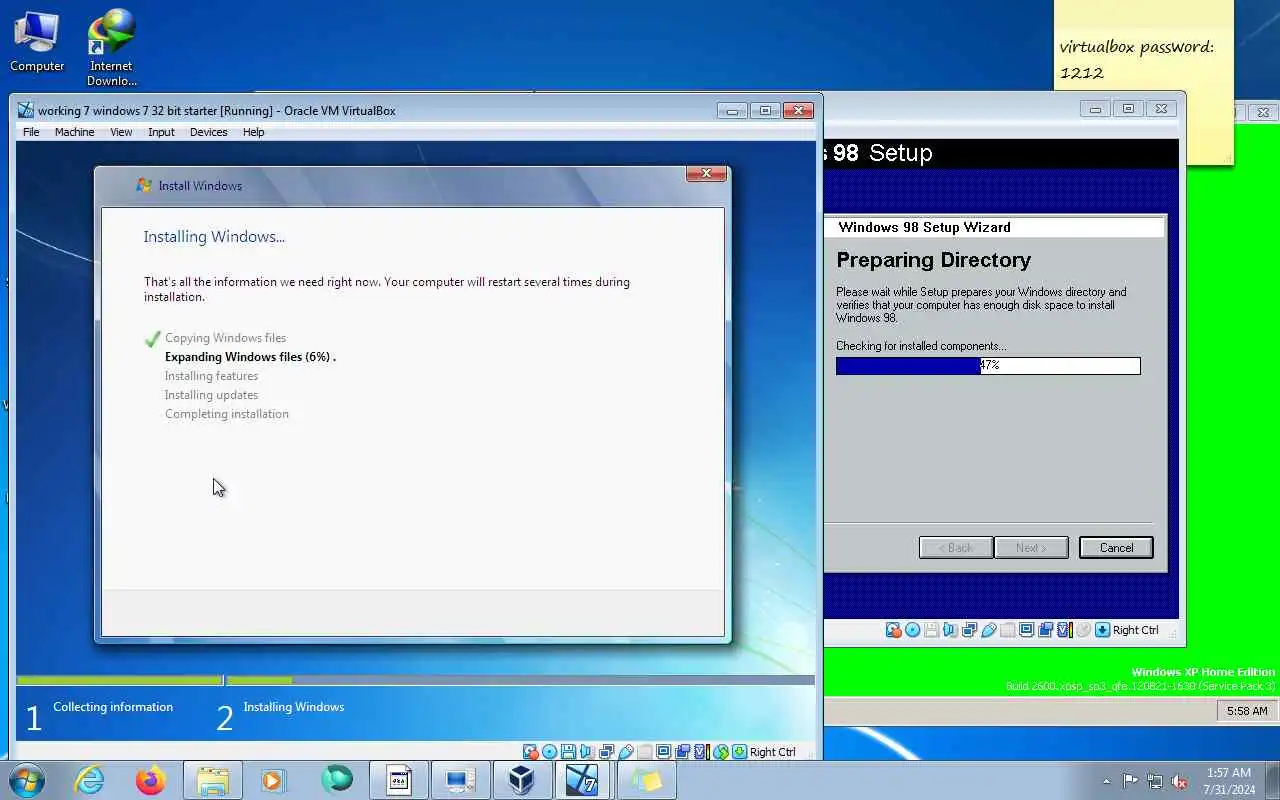Viewport: 1280px width, 800px height.
Task: Open Action Center flag in system tray
Action: [x=1130, y=781]
